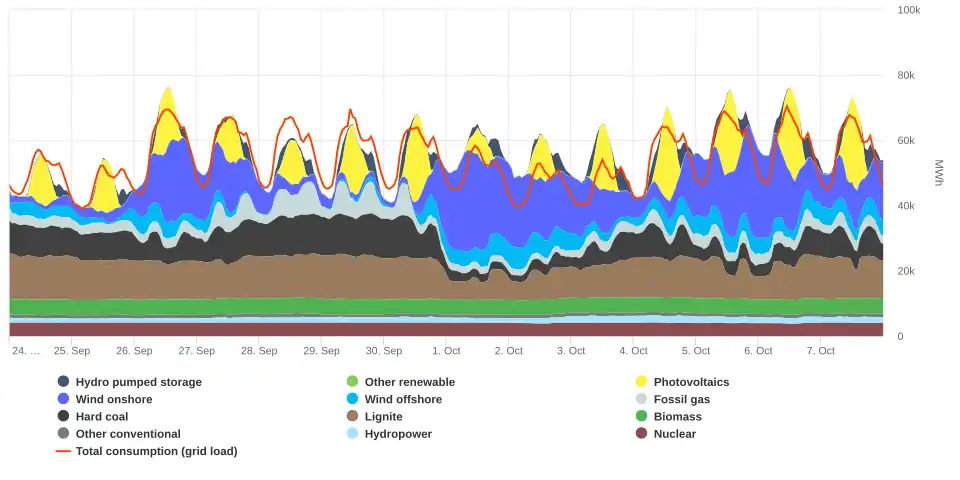Click the brown Lignite legend marker
This screenshot has height=480, width=960.
point(352,416)
